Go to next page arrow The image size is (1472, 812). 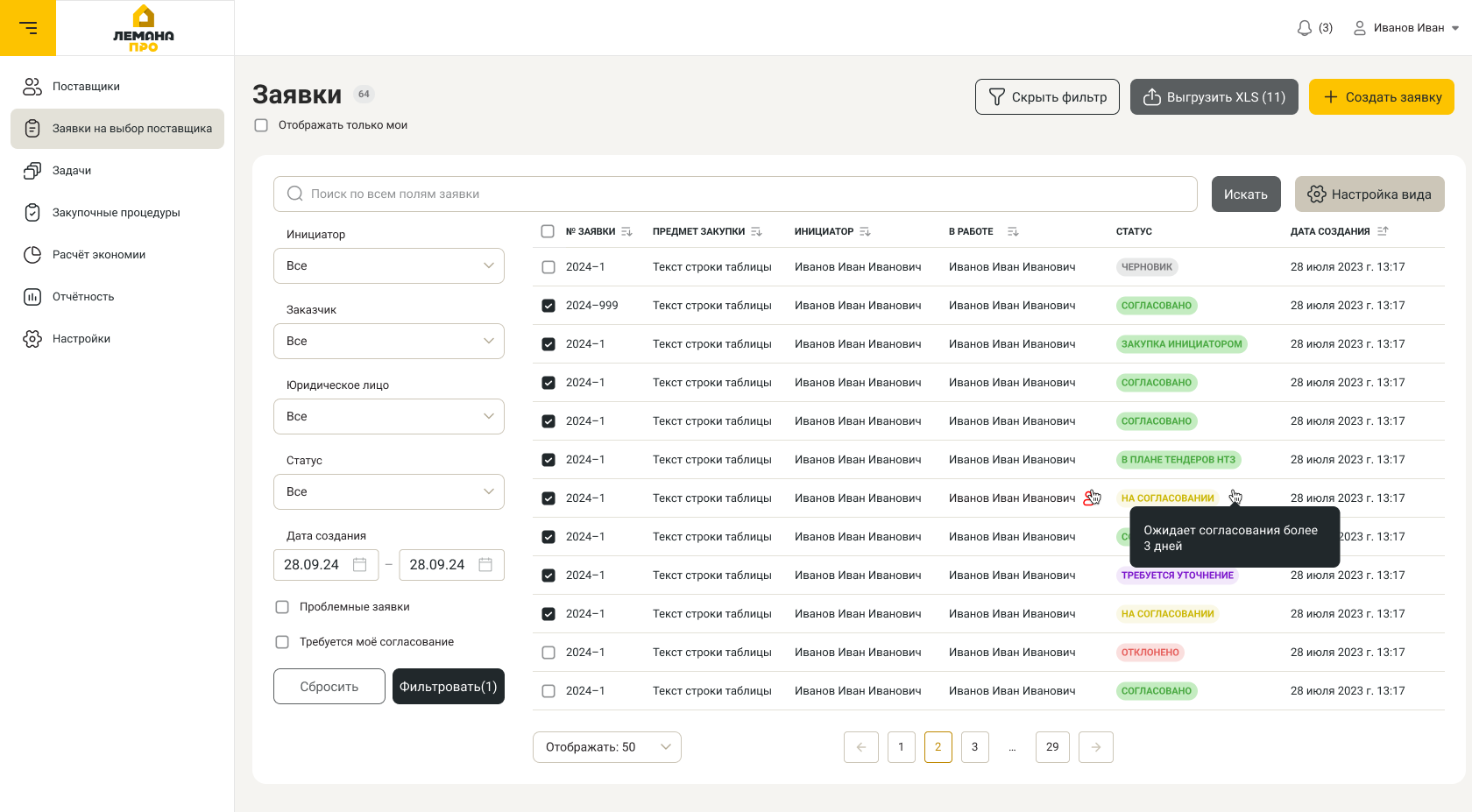[1096, 747]
